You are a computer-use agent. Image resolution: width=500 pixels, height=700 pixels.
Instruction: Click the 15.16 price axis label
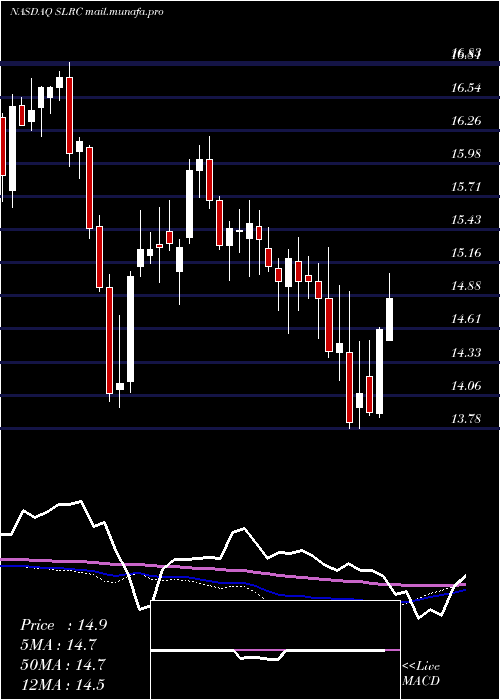click(x=466, y=253)
